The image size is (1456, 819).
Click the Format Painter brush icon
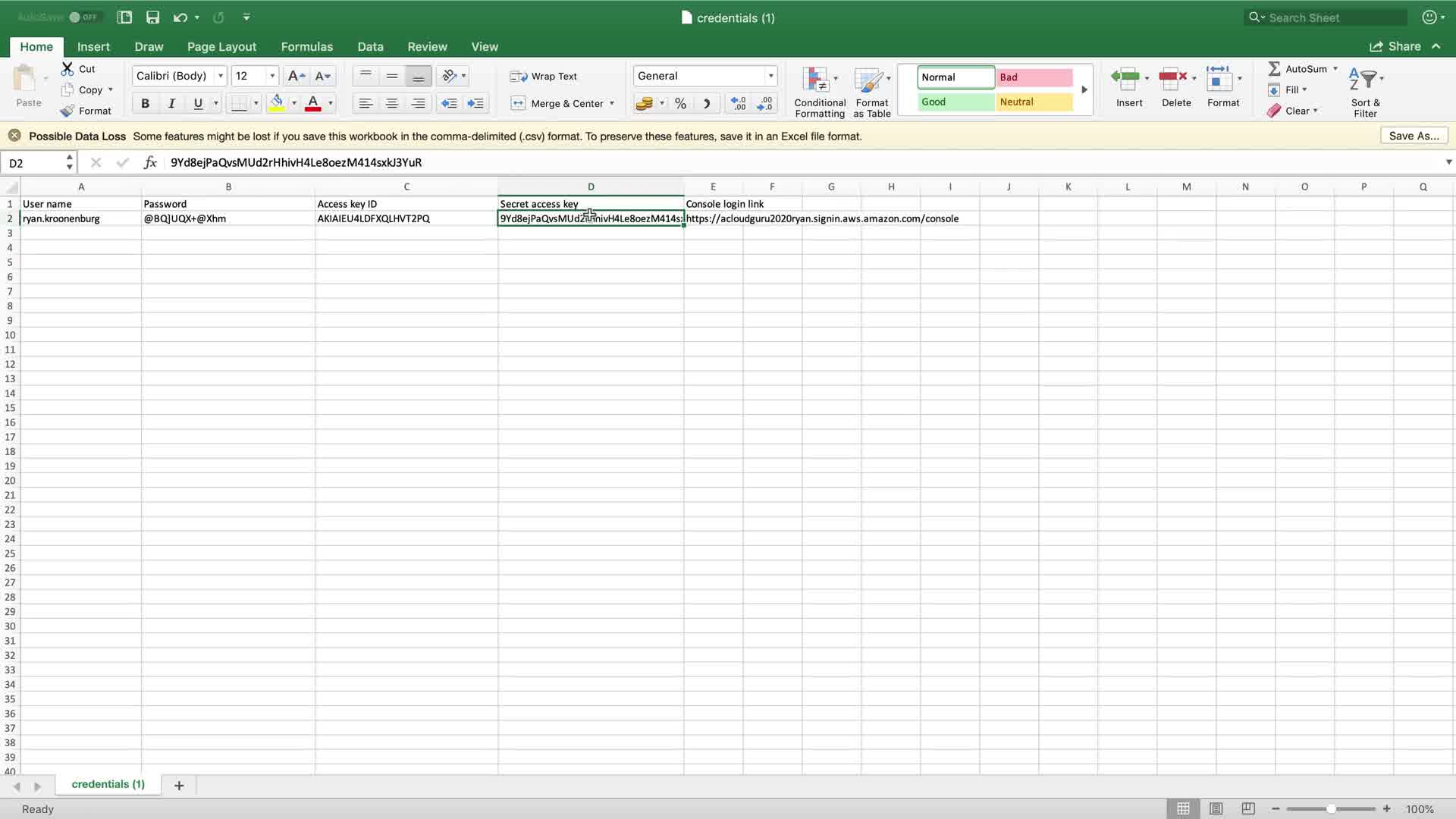(x=67, y=111)
